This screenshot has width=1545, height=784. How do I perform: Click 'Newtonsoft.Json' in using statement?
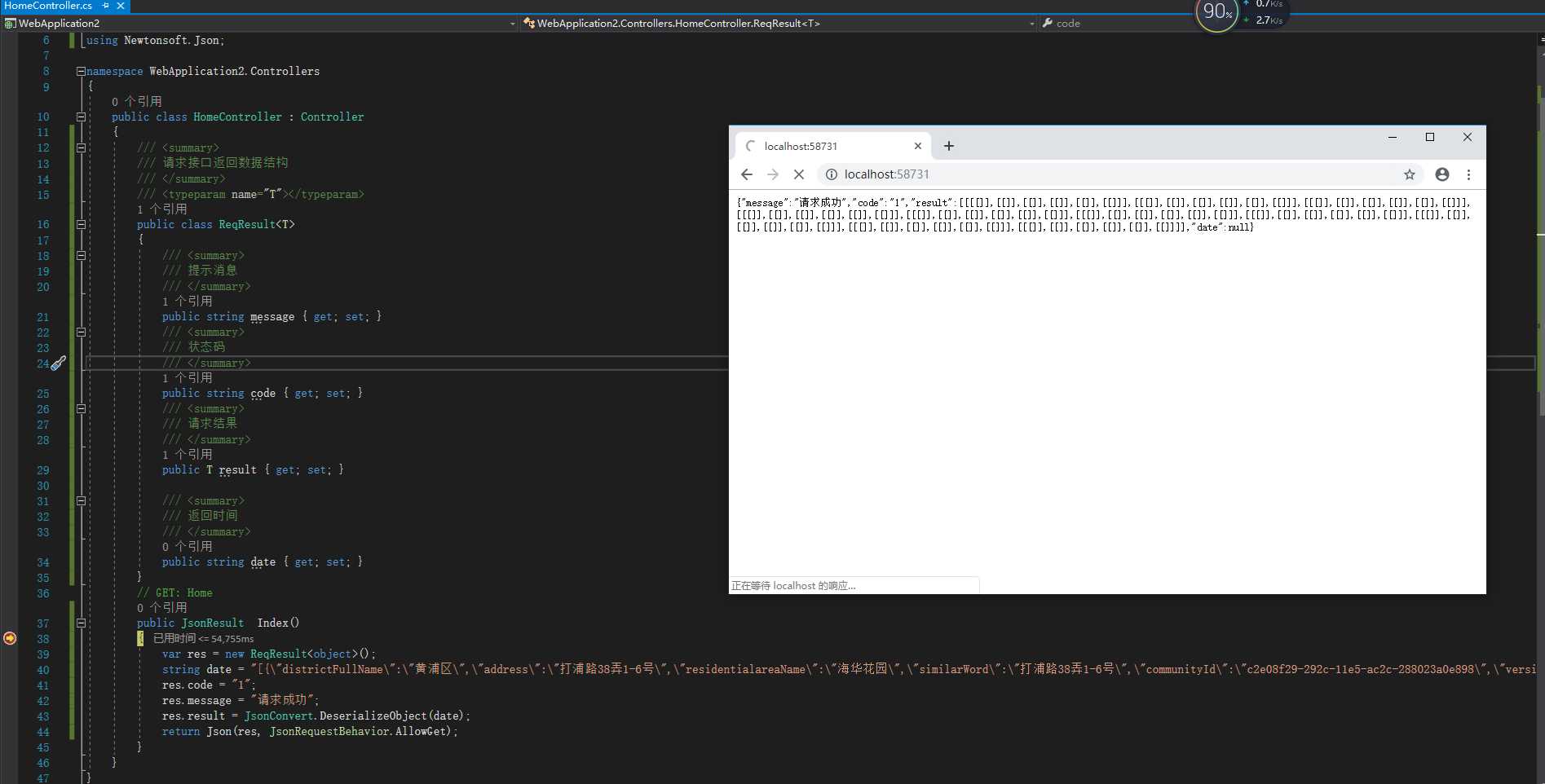click(171, 41)
